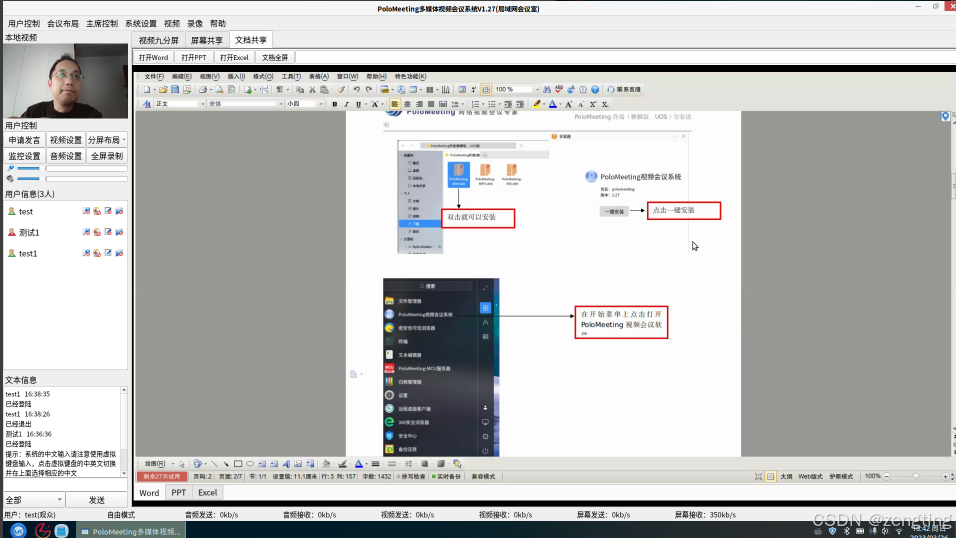Click the camera icon in 测试1's row
This screenshot has width=956, height=538.
97,232
